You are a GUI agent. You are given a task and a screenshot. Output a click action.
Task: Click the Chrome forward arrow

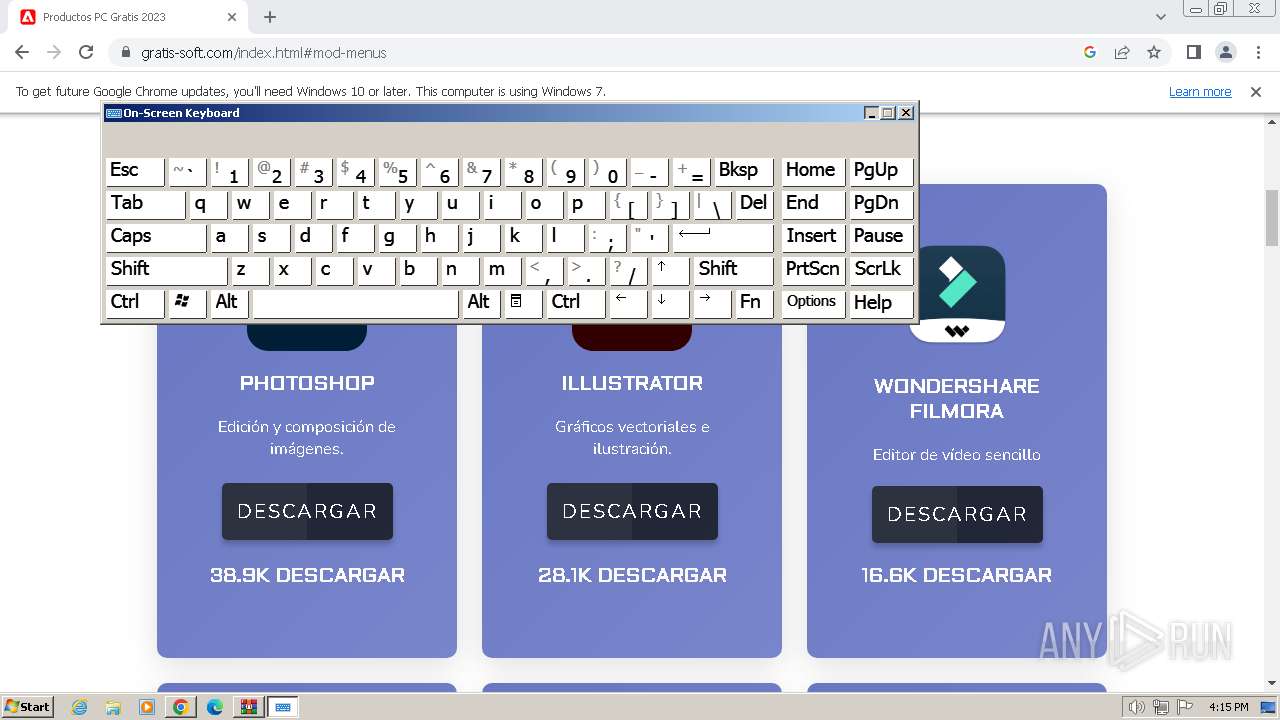tap(54, 52)
